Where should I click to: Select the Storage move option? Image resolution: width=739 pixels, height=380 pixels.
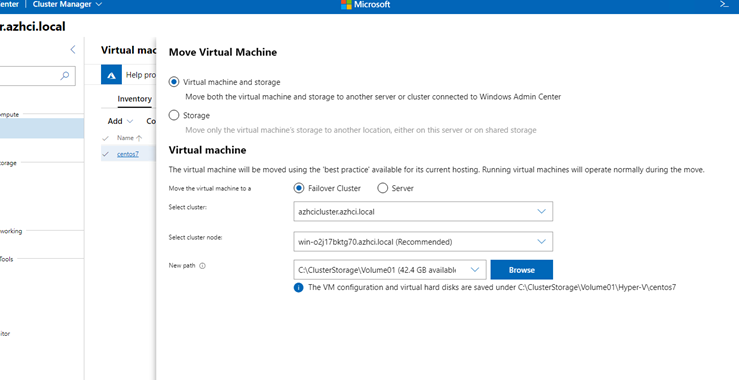174,116
